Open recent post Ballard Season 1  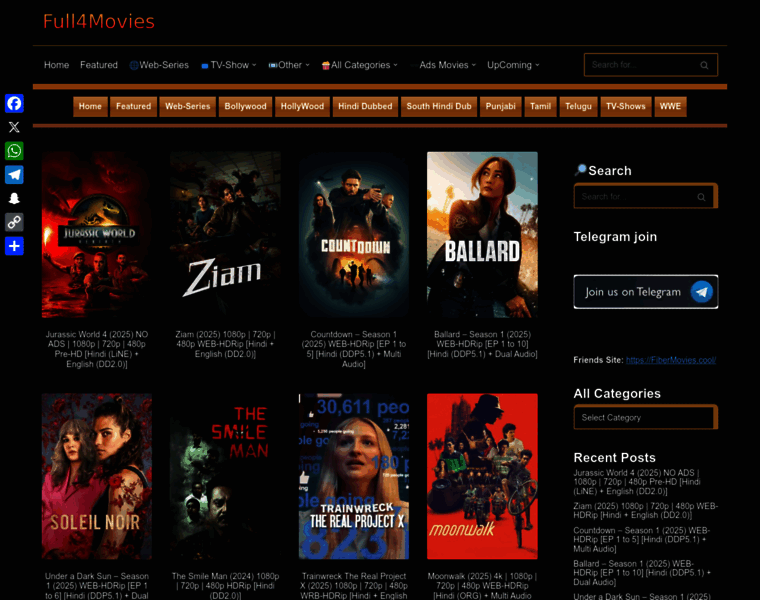[642, 573]
